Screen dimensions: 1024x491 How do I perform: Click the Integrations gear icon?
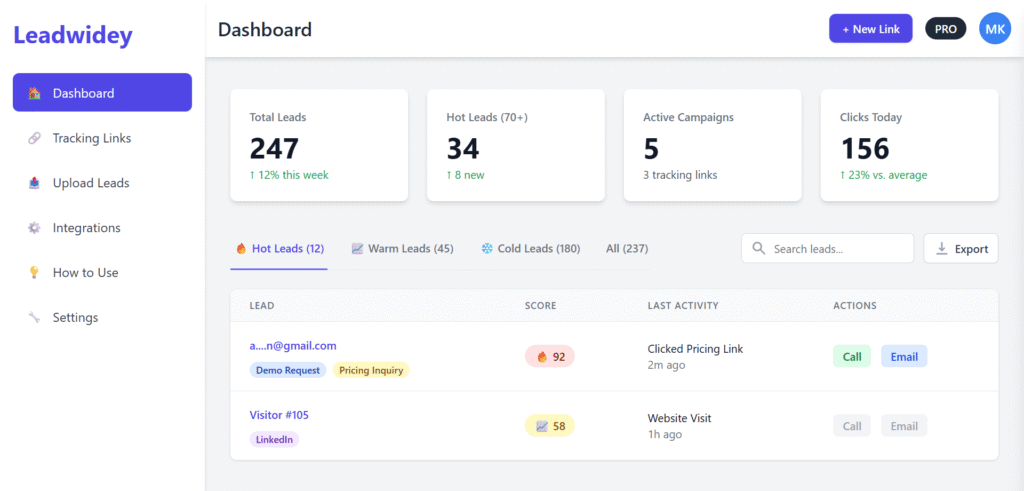(34, 228)
